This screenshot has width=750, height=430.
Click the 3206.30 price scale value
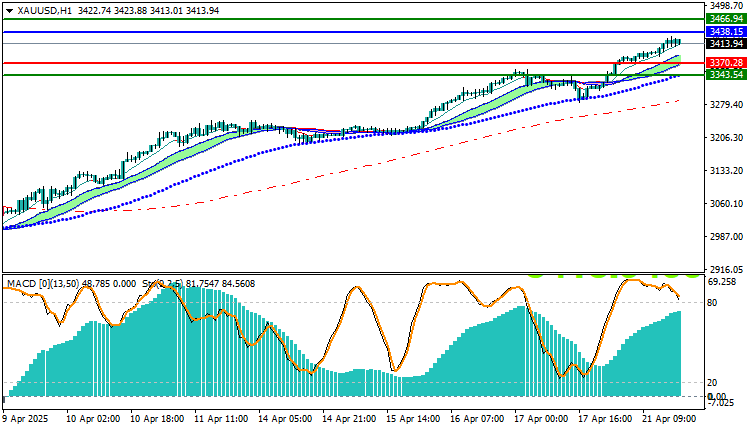coord(726,137)
